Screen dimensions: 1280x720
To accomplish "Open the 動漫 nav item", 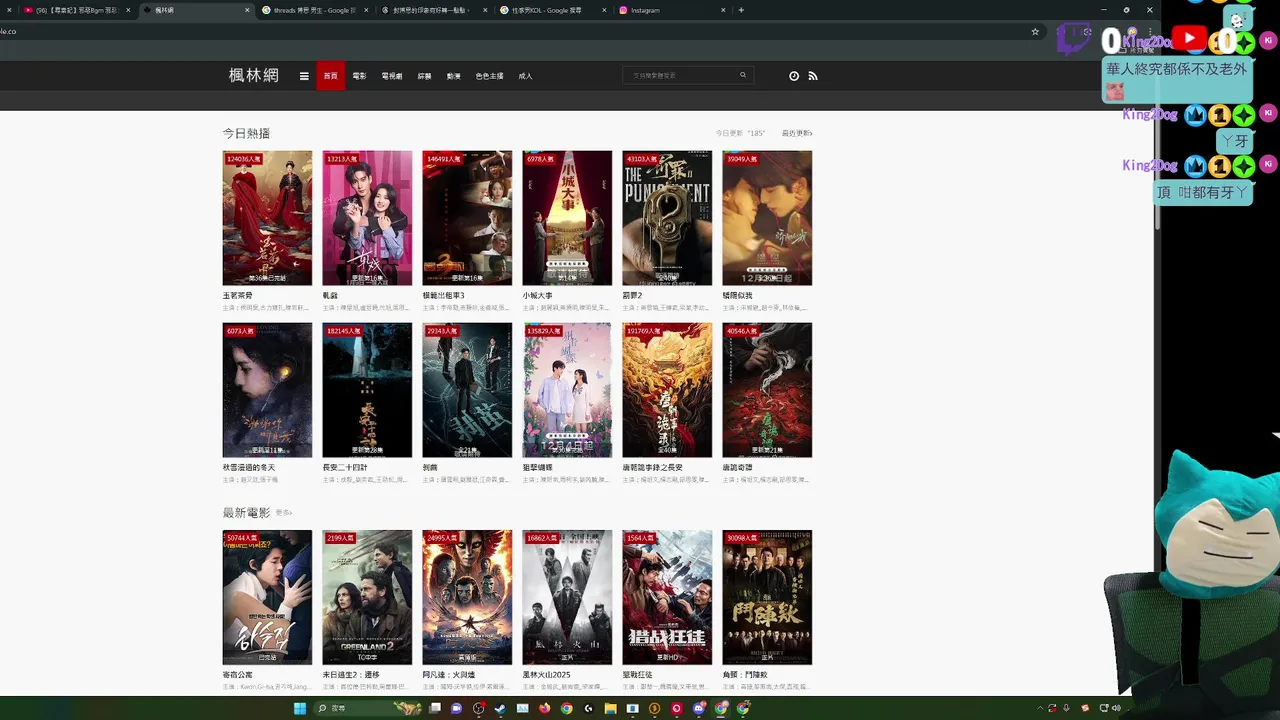I will [453, 76].
